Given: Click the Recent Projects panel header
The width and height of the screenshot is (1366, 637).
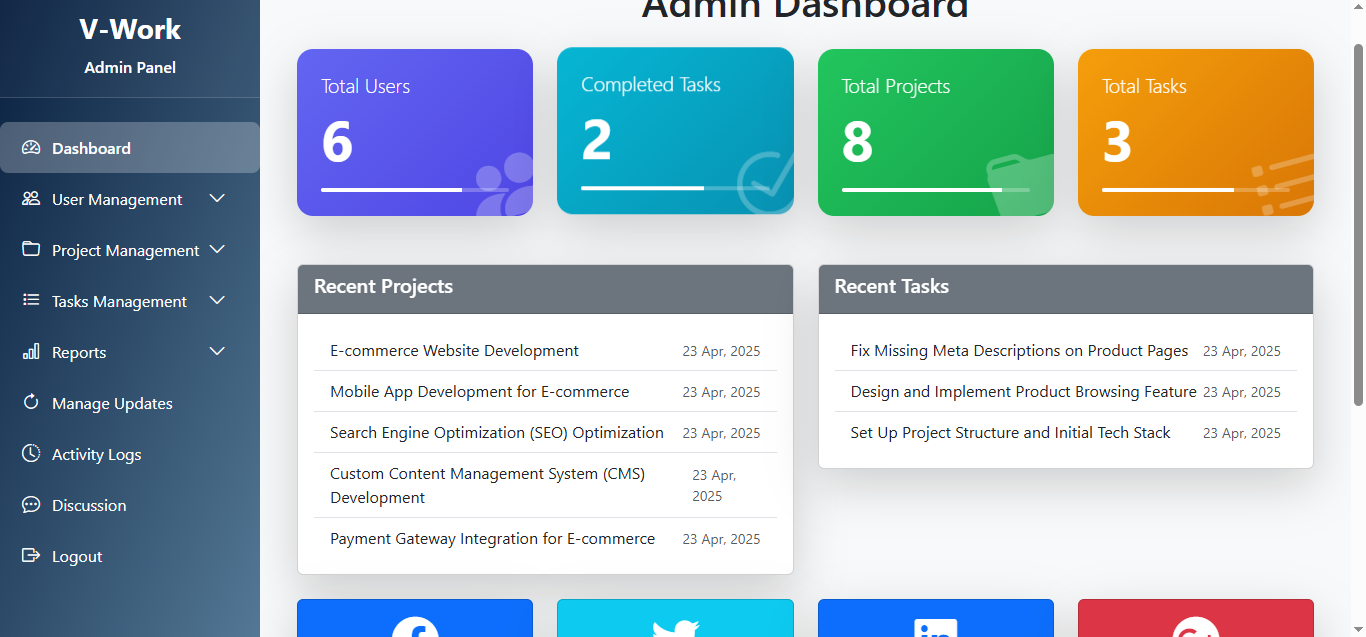Looking at the screenshot, I should click(545, 289).
